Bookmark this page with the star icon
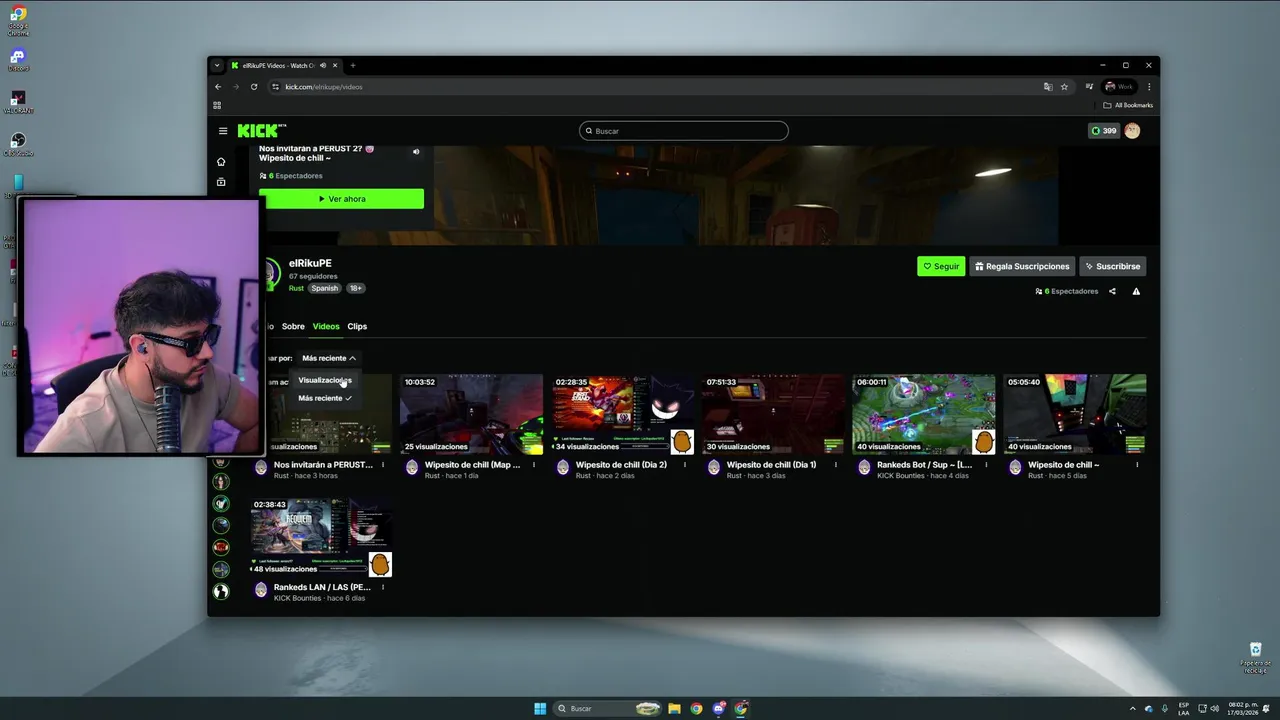The width and height of the screenshot is (1280, 720). (1064, 87)
